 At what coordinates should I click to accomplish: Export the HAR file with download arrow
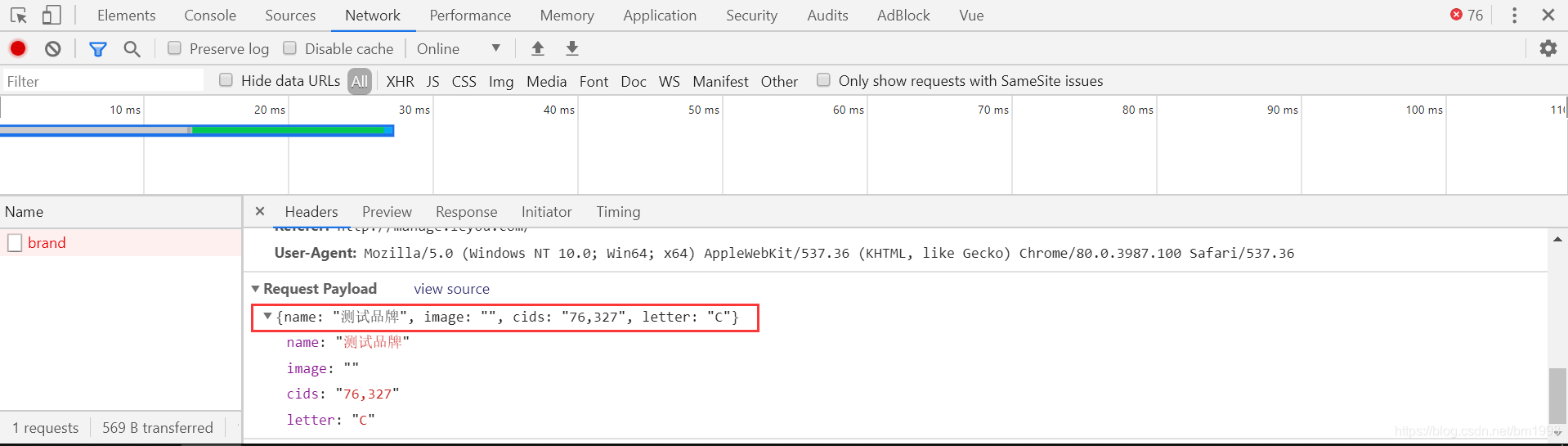click(x=572, y=48)
